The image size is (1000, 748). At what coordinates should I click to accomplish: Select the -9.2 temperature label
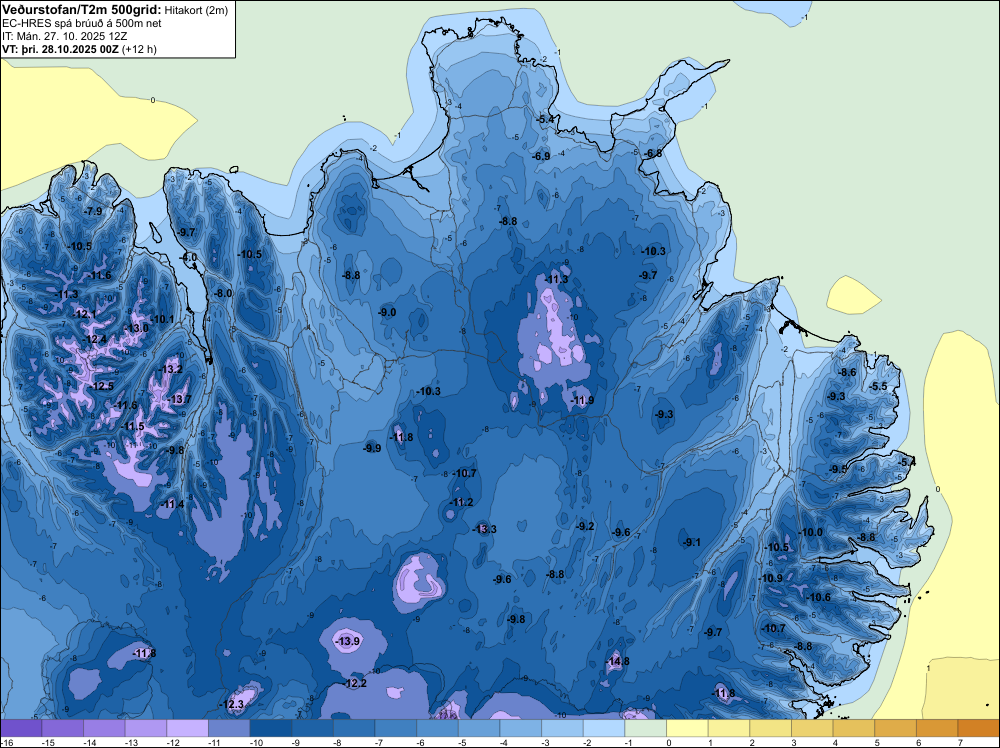pos(585,526)
